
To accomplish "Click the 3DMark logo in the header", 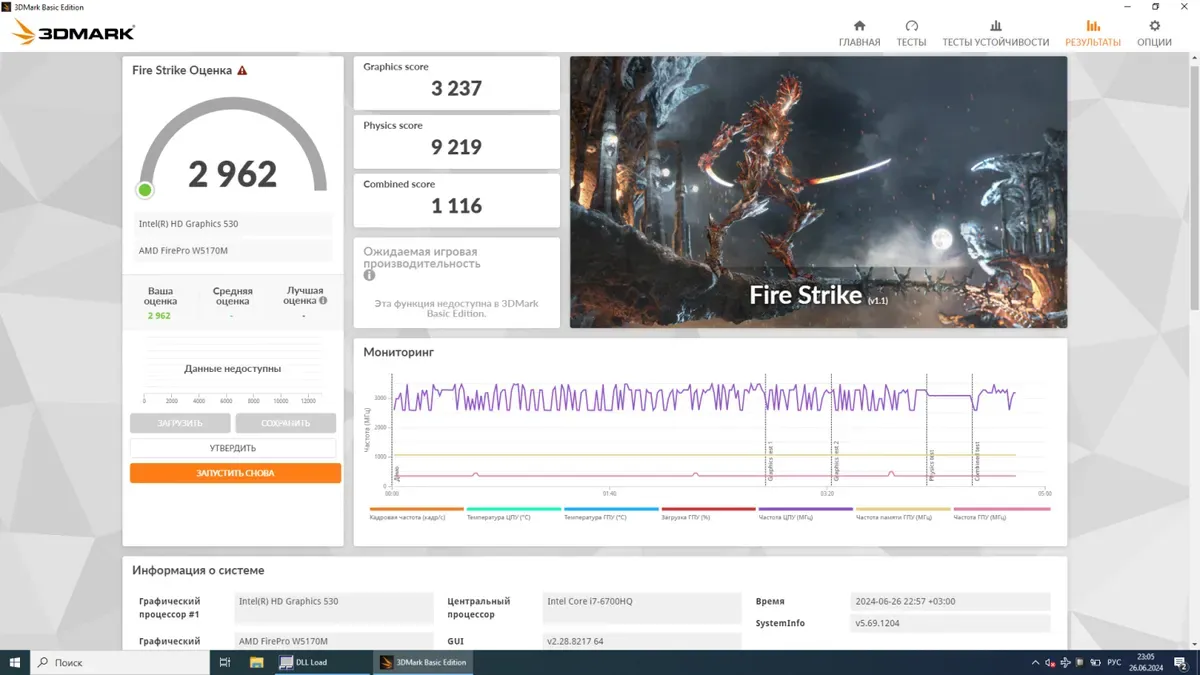I will pyautogui.click(x=74, y=33).
